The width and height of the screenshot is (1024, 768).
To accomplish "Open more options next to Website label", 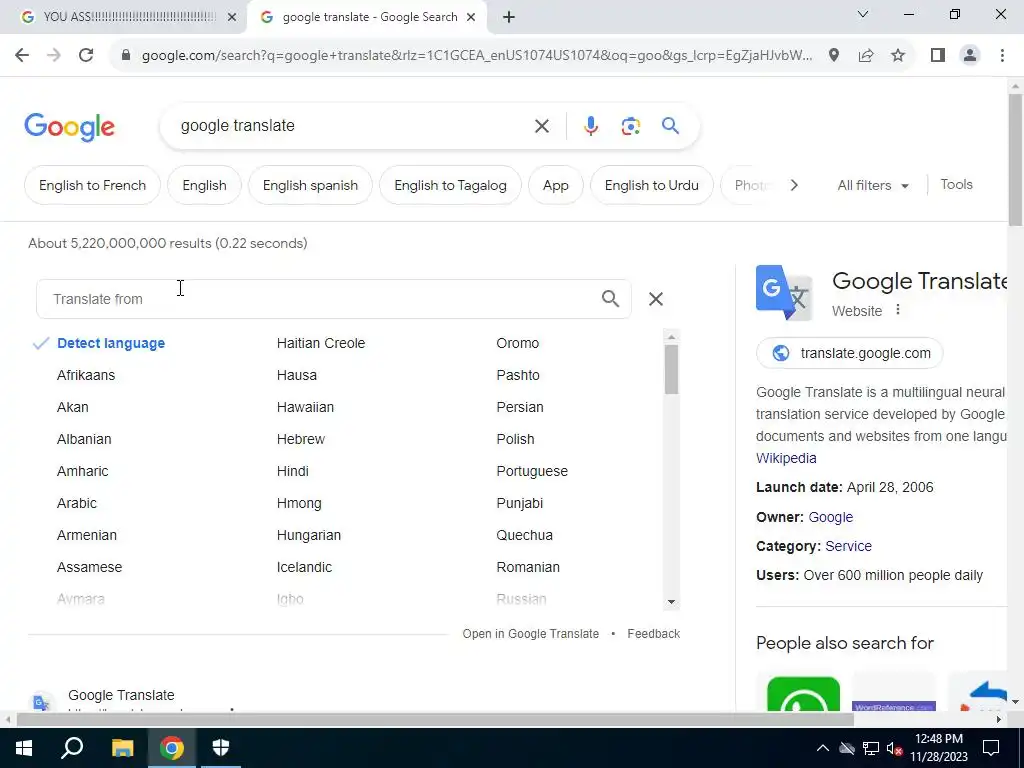I will click(898, 310).
